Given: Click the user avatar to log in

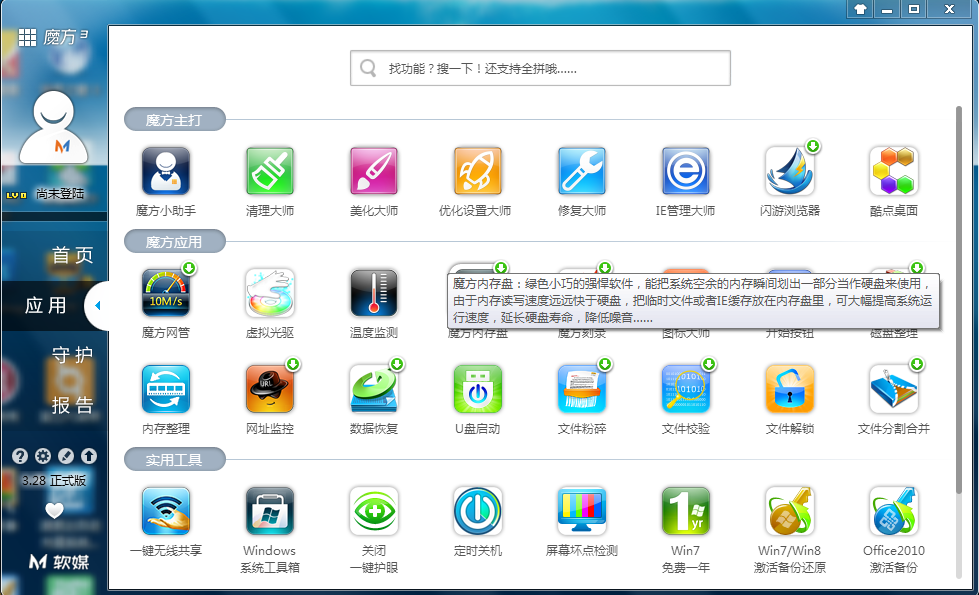Looking at the screenshot, I should [x=54, y=128].
